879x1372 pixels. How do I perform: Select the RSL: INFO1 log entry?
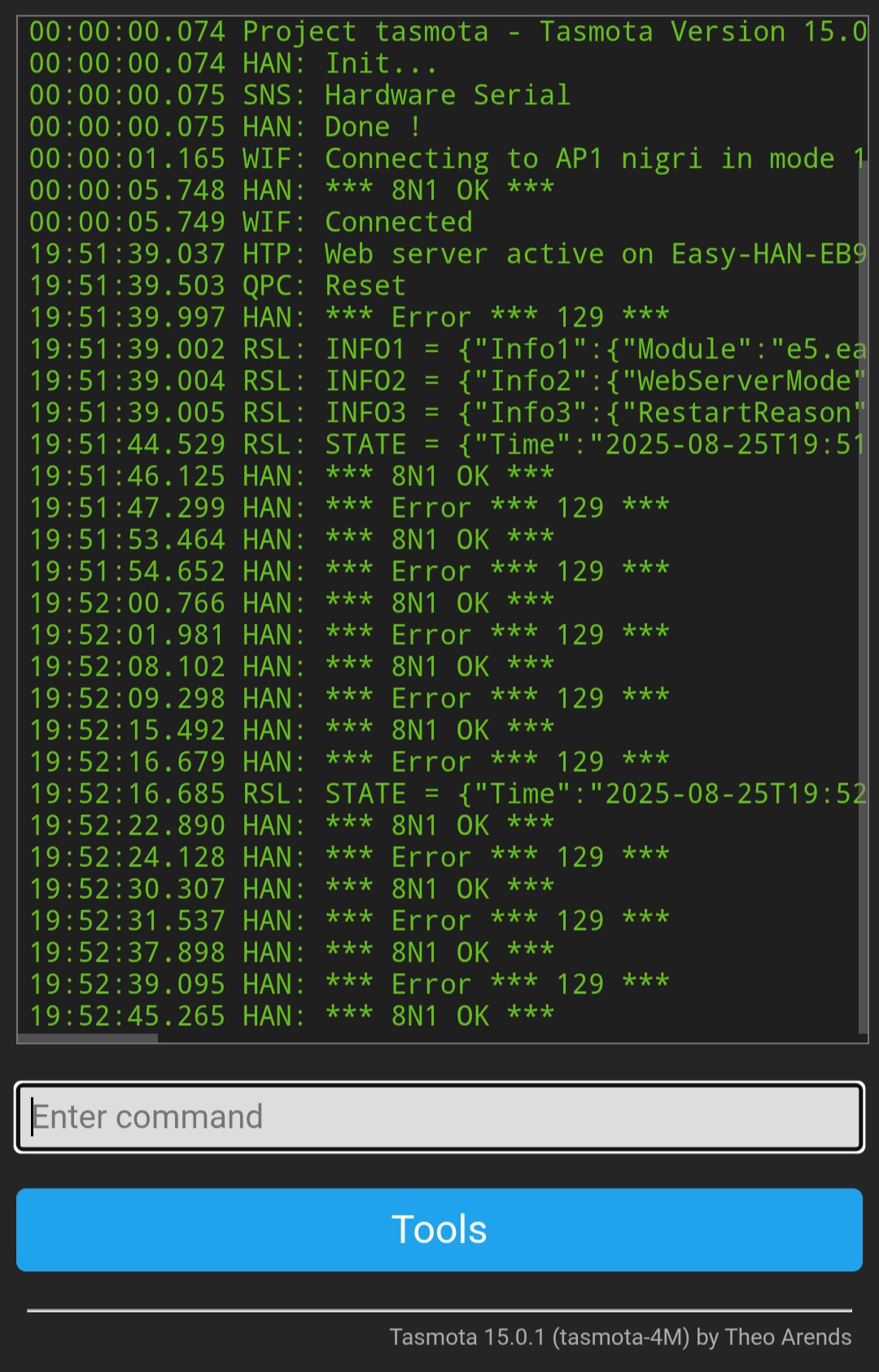click(448, 349)
